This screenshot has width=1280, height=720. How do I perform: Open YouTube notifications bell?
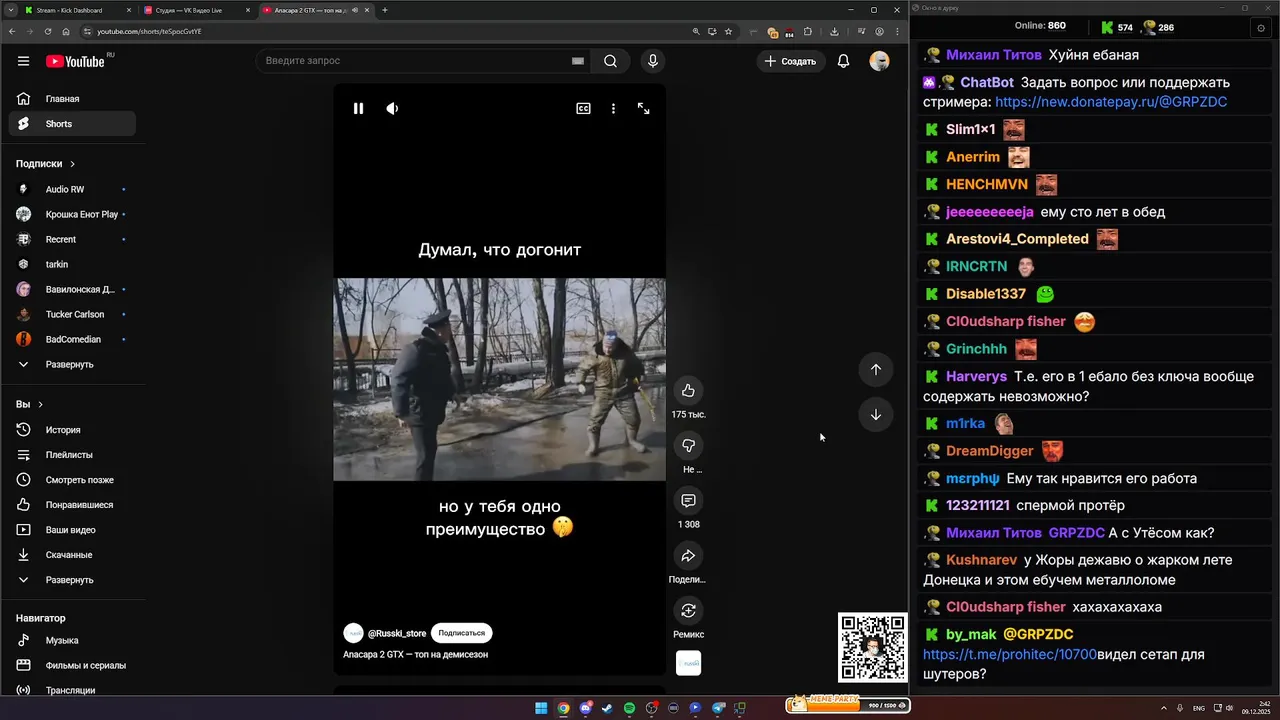pos(843,61)
